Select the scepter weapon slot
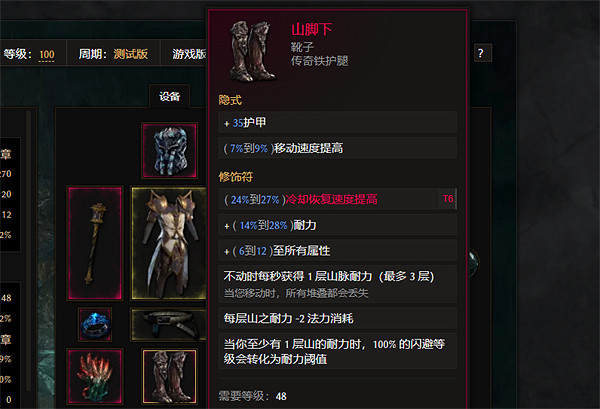Screen dimensions: 600x409 pyautogui.click(x=95, y=243)
